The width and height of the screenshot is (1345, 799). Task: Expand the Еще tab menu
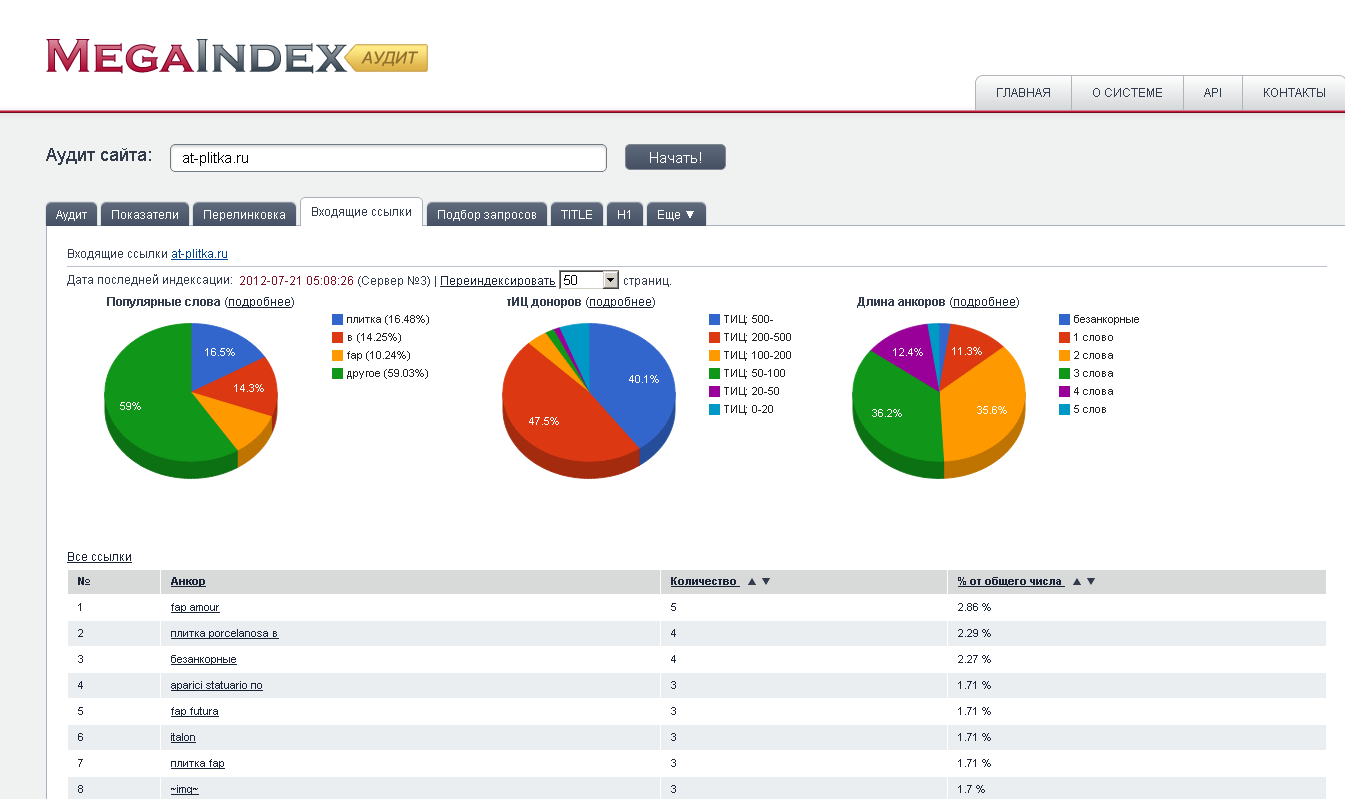point(676,213)
